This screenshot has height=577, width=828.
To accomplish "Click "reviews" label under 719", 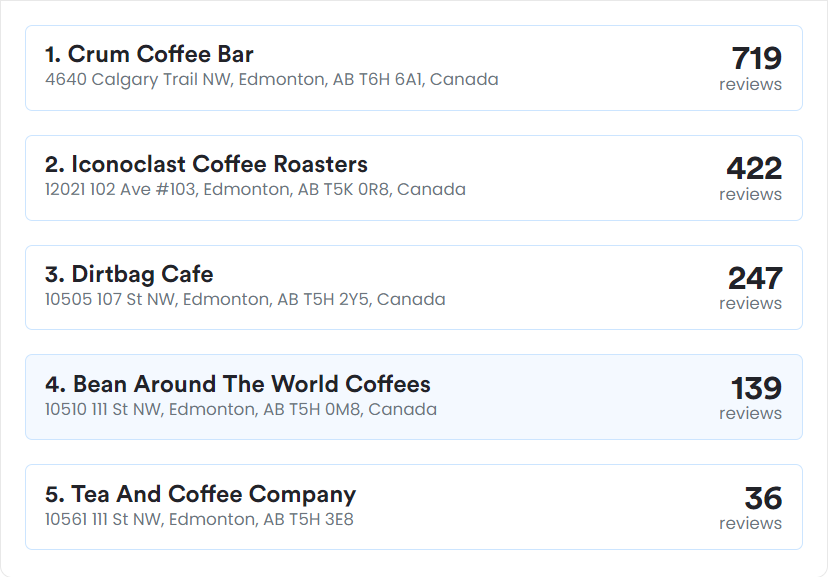I will pyautogui.click(x=750, y=84).
